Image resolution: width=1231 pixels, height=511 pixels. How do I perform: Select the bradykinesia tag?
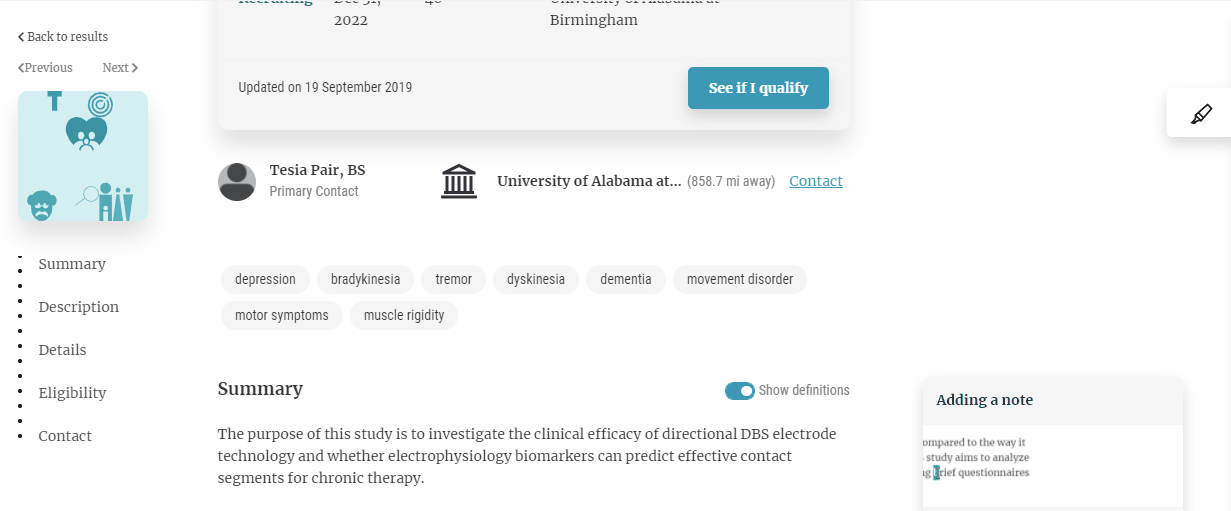coord(365,279)
